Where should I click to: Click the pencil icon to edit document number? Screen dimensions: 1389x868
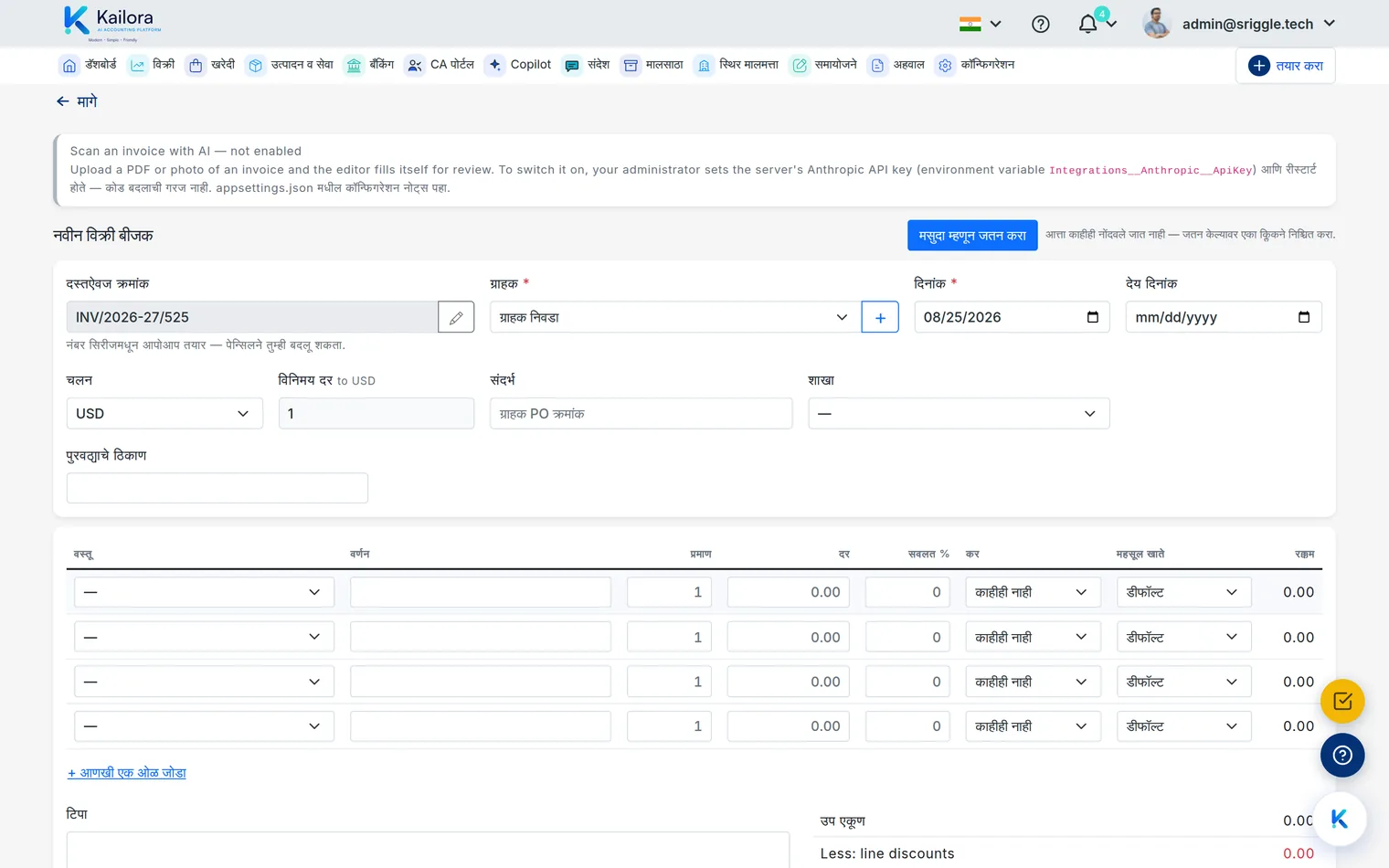pos(456,317)
